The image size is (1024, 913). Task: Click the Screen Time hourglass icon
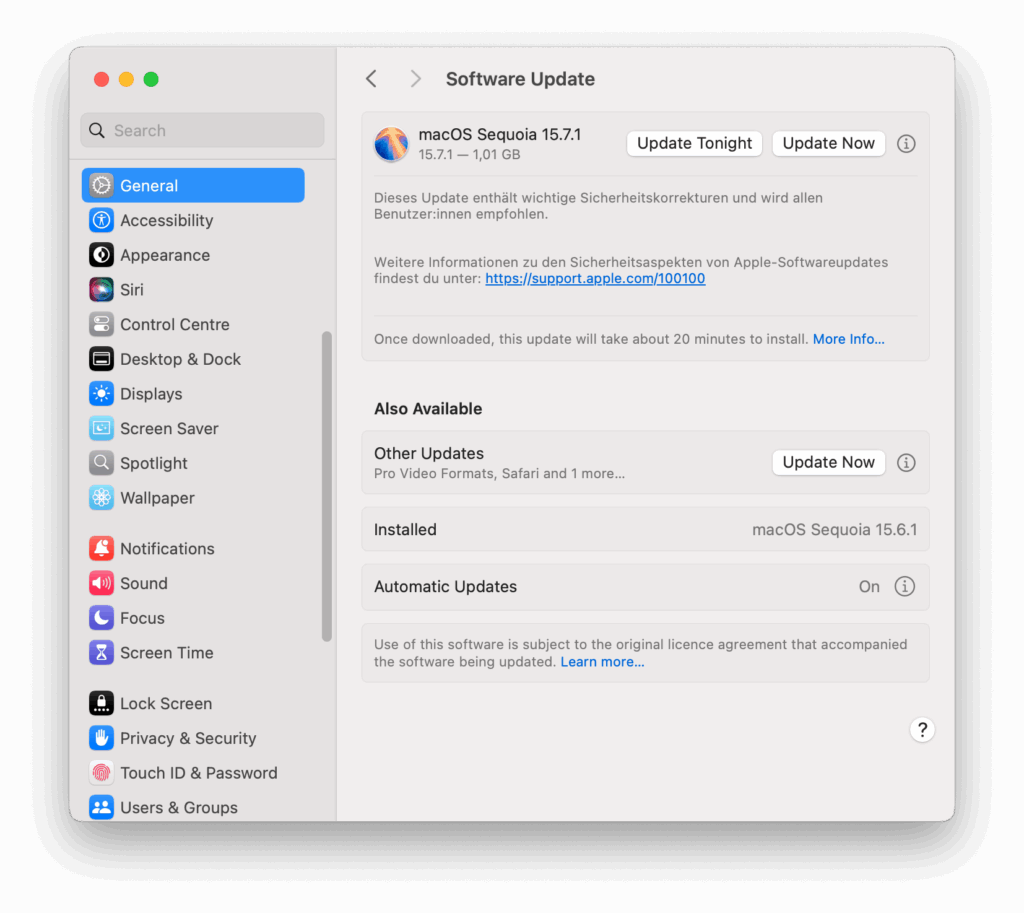tap(101, 652)
